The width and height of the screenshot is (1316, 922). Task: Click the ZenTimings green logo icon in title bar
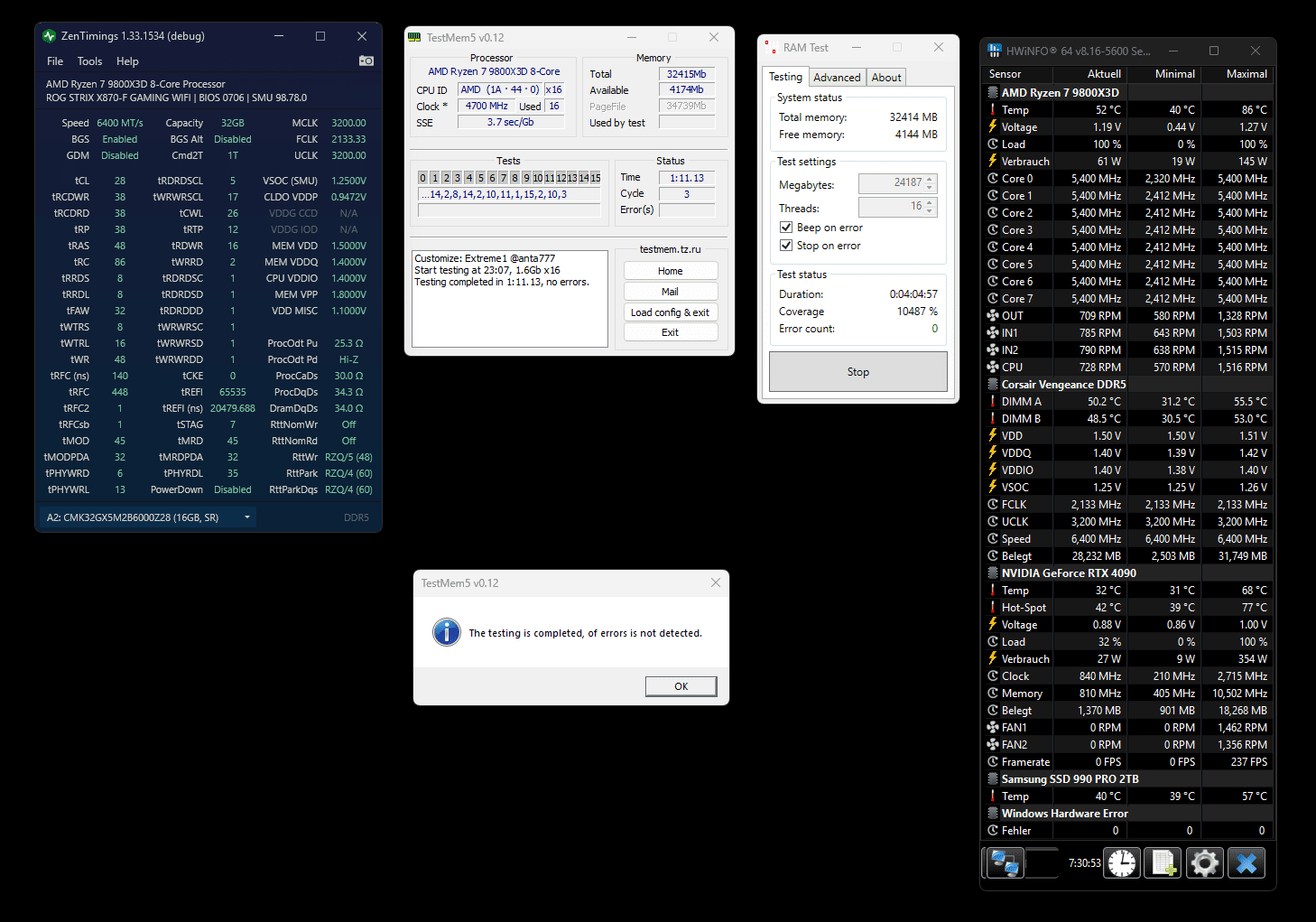pos(50,36)
